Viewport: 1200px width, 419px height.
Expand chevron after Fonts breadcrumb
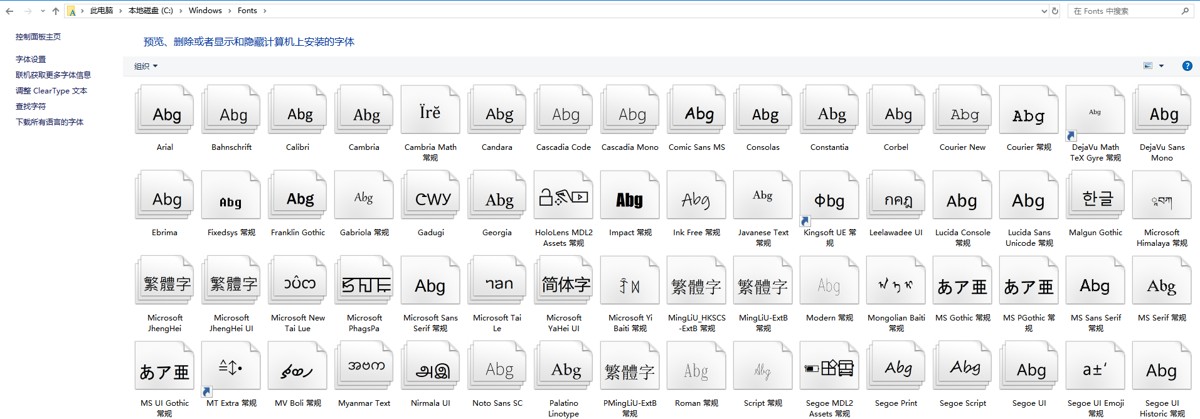pos(263,11)
